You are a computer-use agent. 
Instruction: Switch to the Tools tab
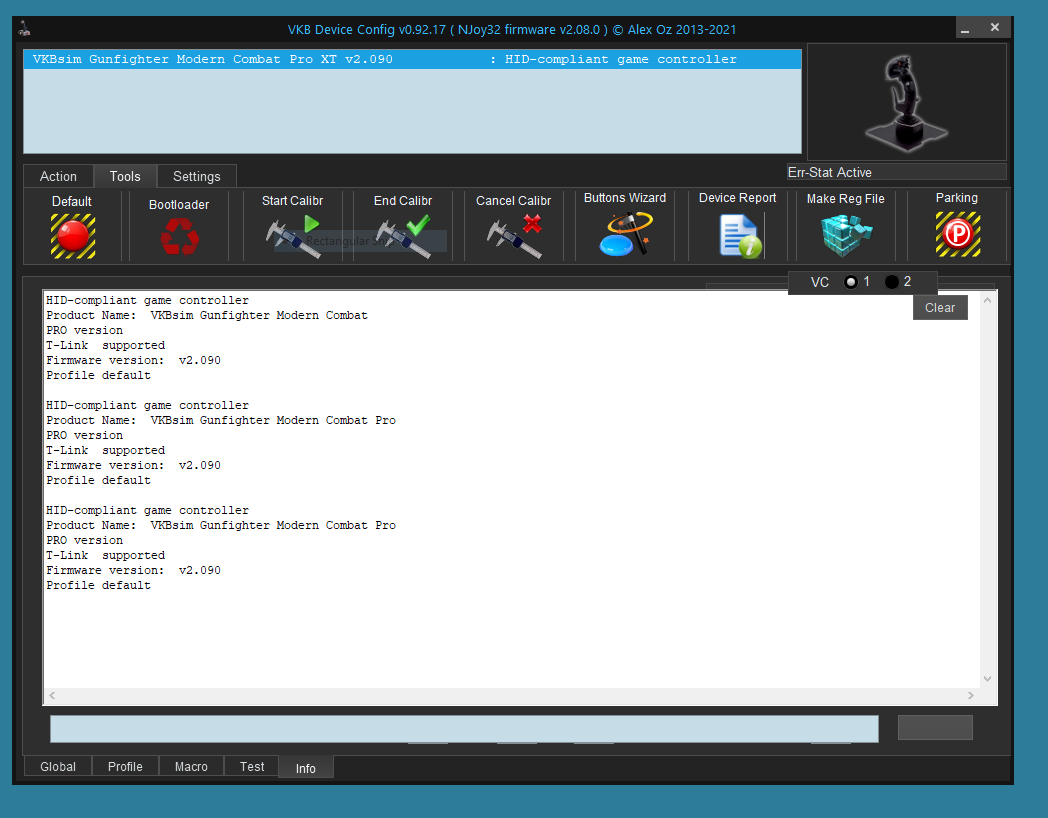pos(125,176)
